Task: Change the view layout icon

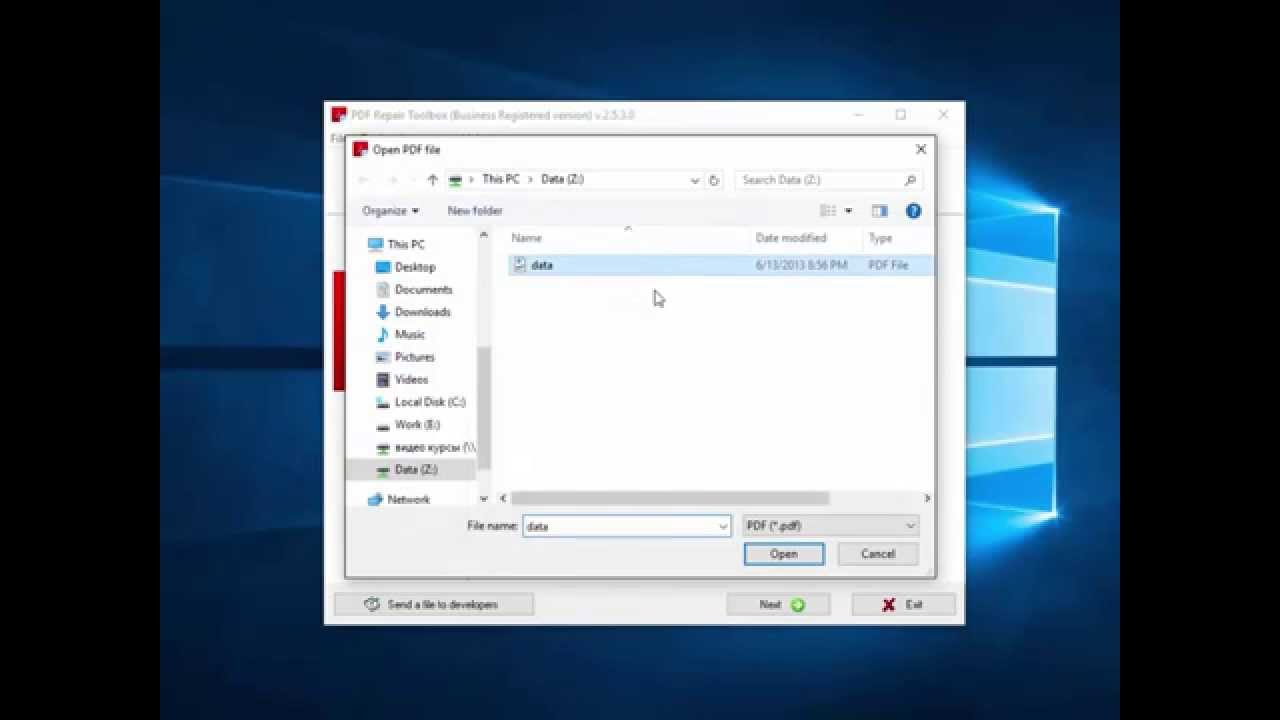Action: point(827,211)
